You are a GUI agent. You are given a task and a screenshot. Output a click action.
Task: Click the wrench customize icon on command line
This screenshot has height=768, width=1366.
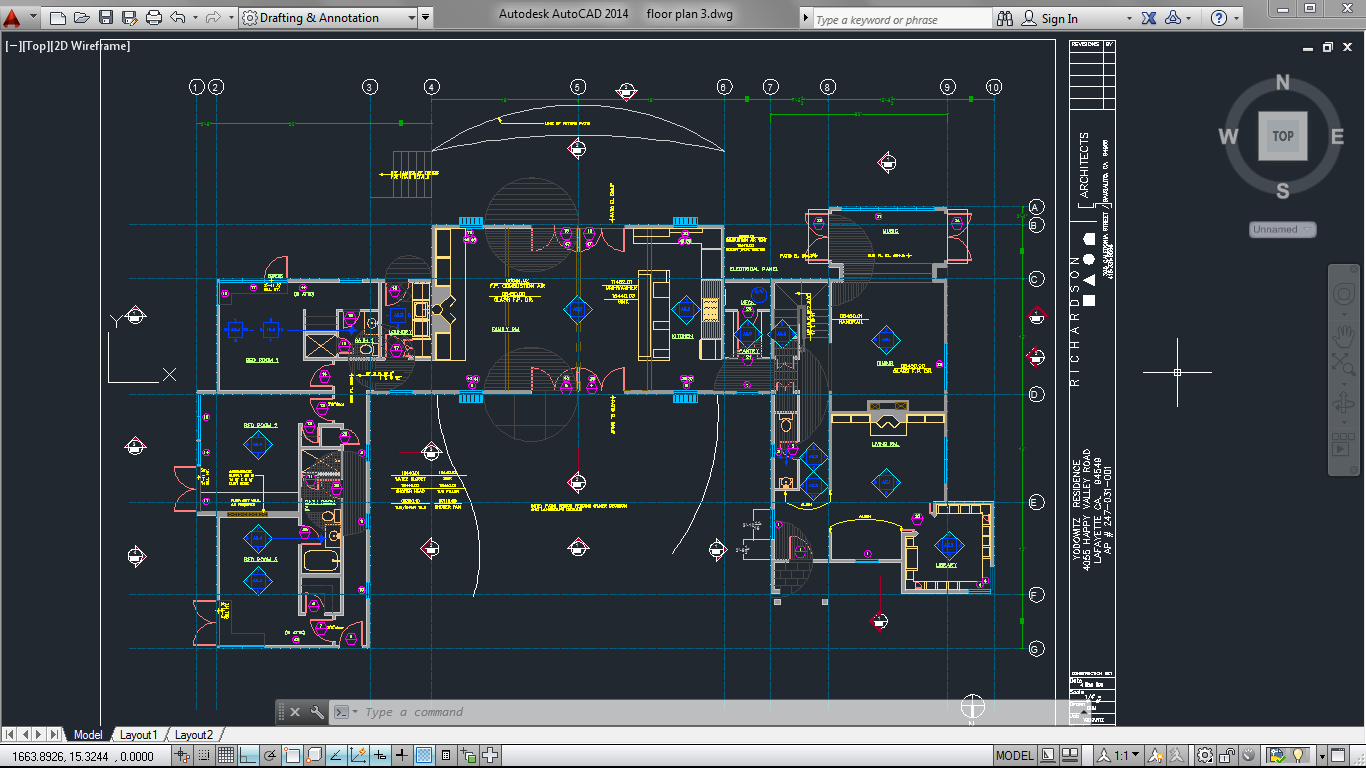point(317,712)
